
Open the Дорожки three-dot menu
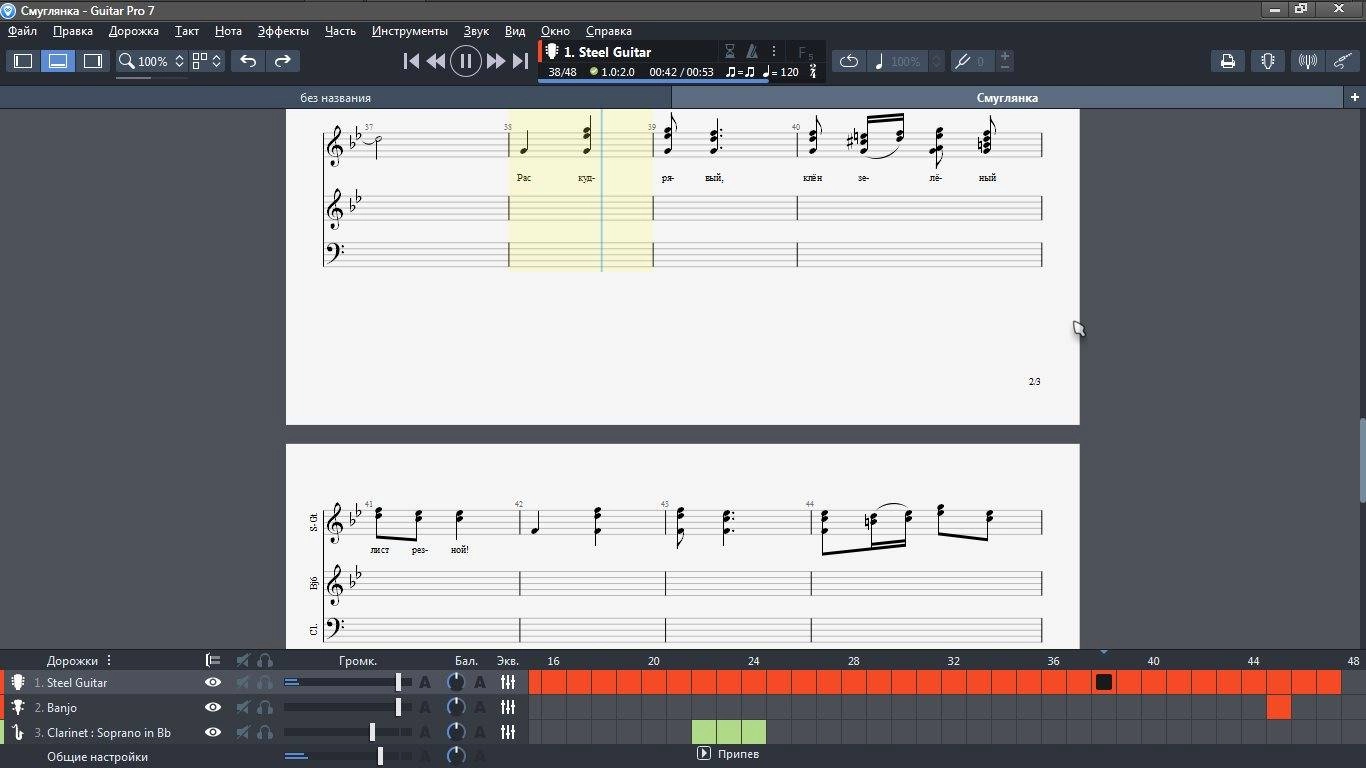(109, 660)
